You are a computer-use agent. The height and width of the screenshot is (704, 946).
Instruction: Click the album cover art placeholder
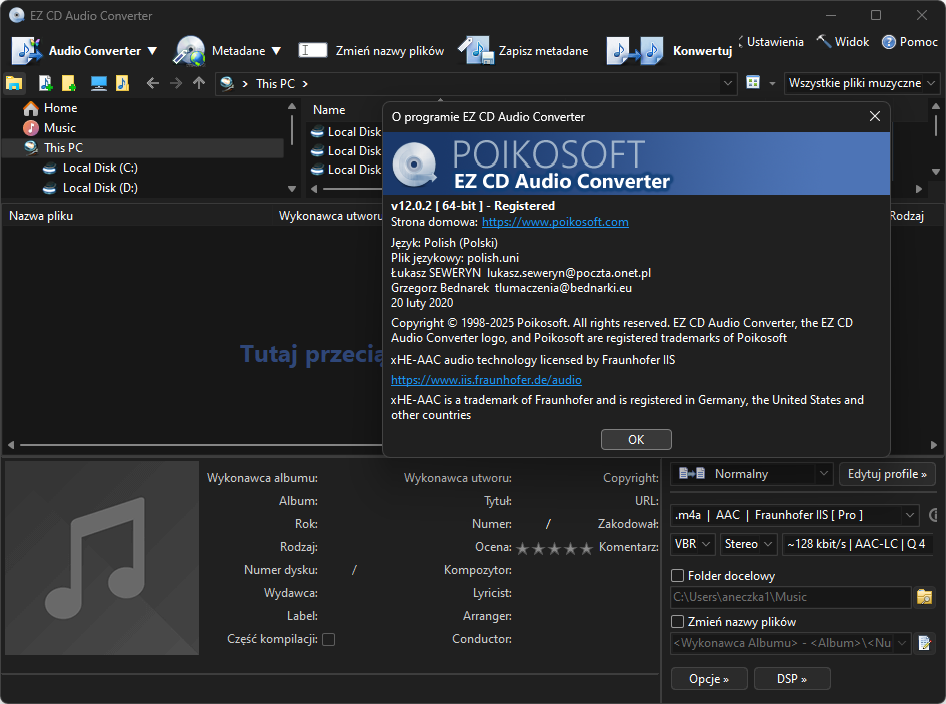tap(102, 558)
